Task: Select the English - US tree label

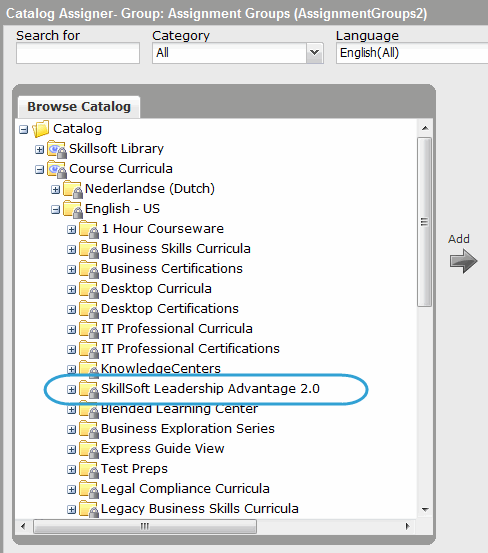Action: [x=122, y=209]
